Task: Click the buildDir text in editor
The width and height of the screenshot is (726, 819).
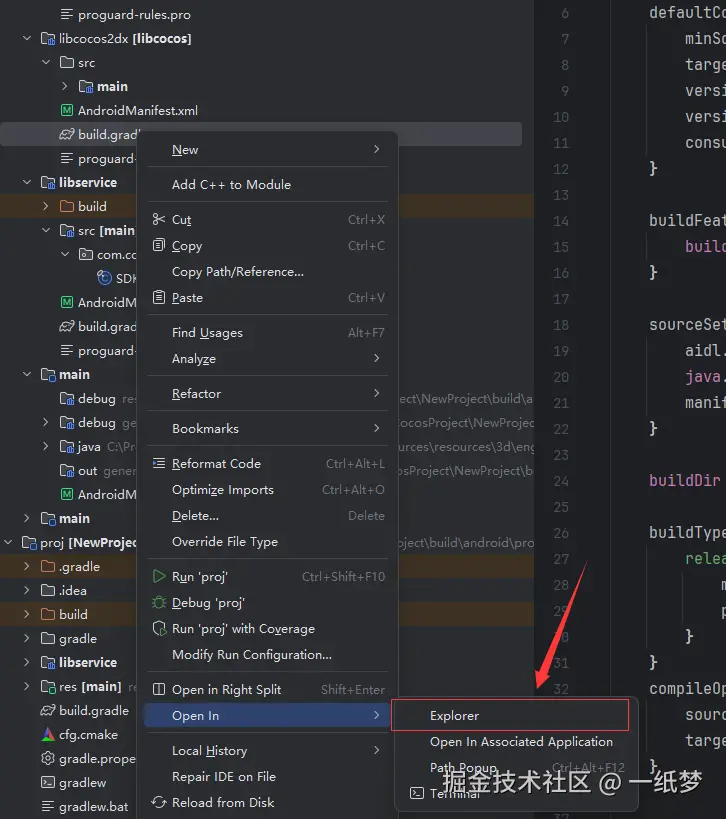Action: (684, 480)
